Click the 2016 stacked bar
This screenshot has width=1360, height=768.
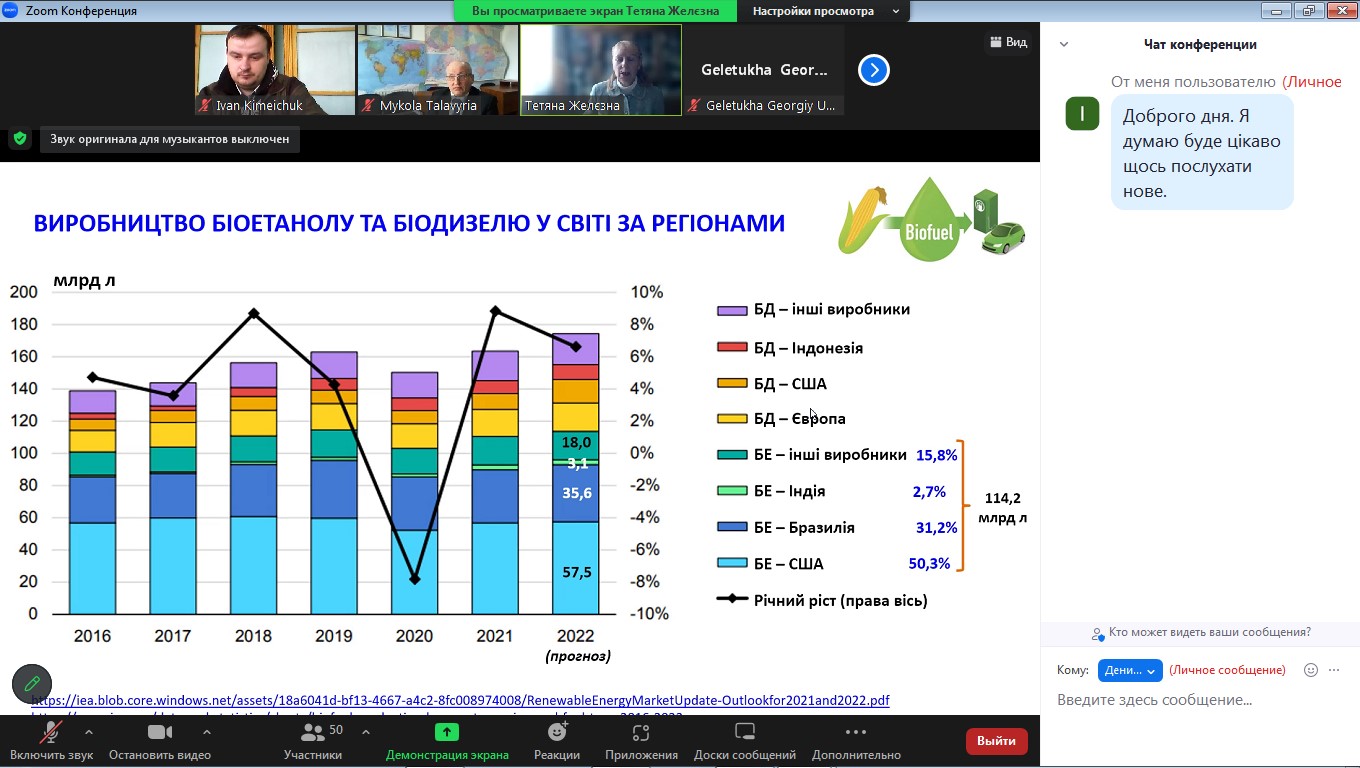[x=92, y=501]
